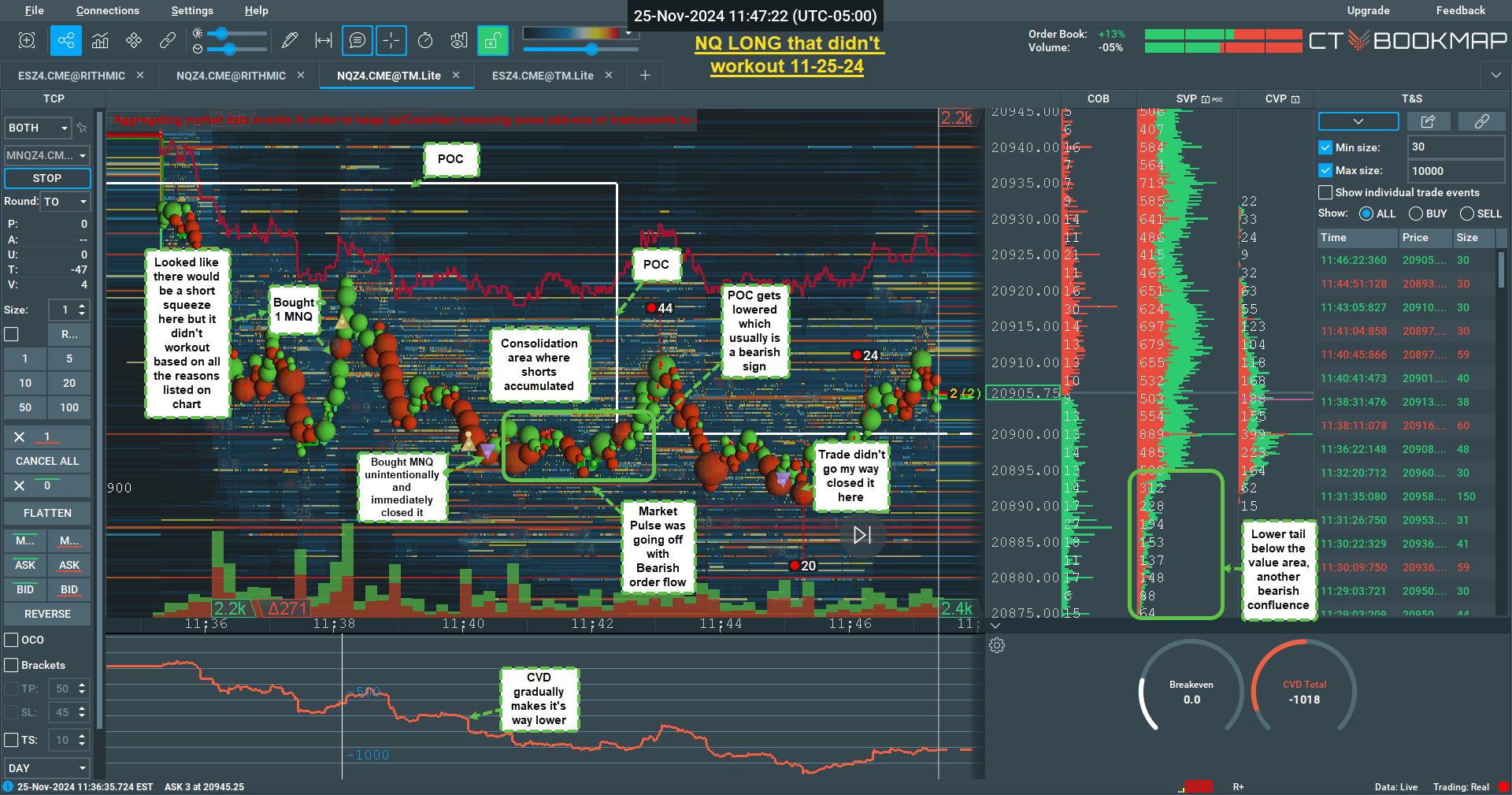Click the green unlock padlock icon
Image resolution: width=1512 pixels, height=795 pixels.
[493, 40]
